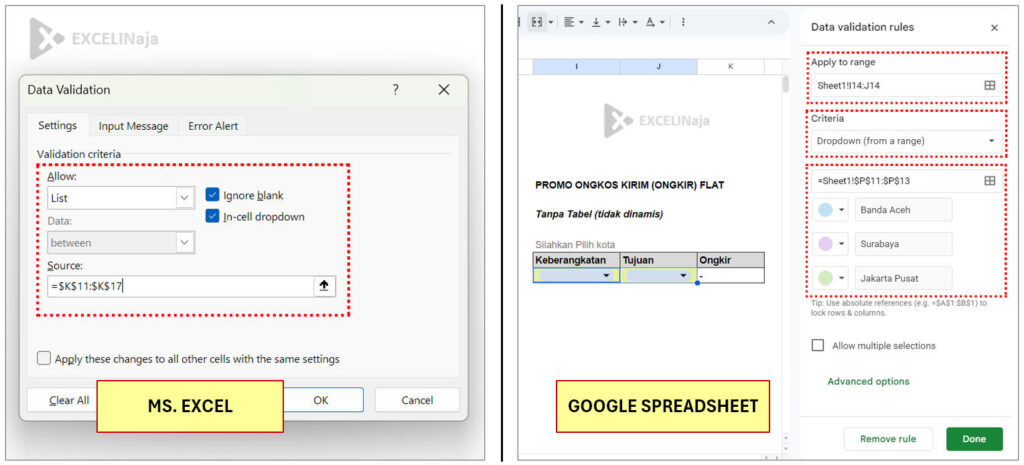Click the grid icon beside Sheet1!I14:J14
Viewport: 1024px width, 465px height.
(989, 86)
